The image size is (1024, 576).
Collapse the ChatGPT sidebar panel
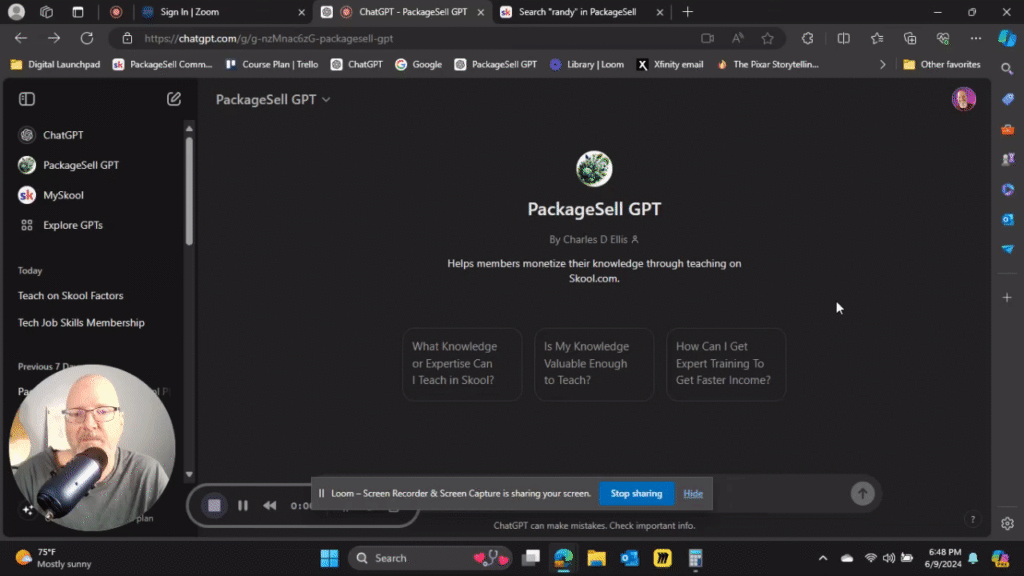[x=27, y=99]
